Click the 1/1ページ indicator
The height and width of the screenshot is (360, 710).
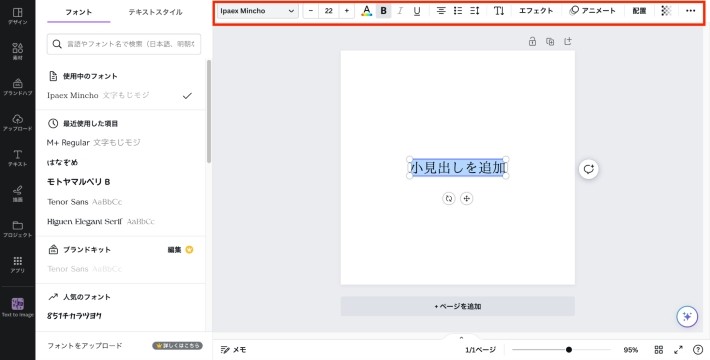pyautogui.click(x=480, y=350)
